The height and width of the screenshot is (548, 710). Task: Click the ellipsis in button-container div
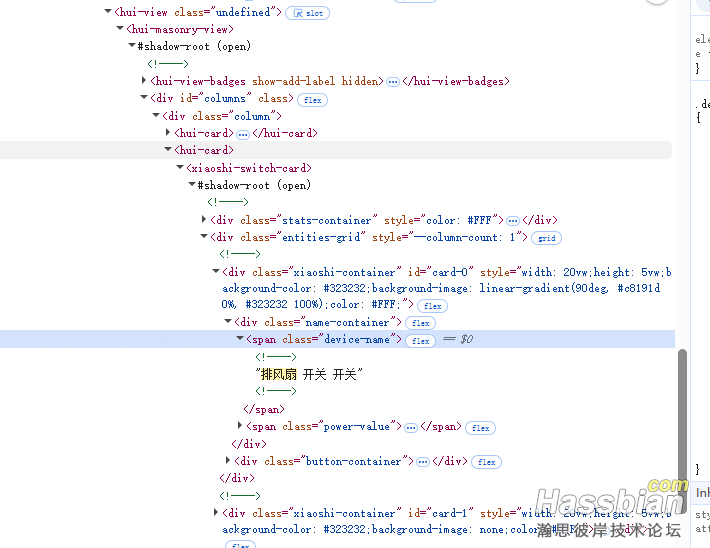pyautogui.click(x=423, y=462)
